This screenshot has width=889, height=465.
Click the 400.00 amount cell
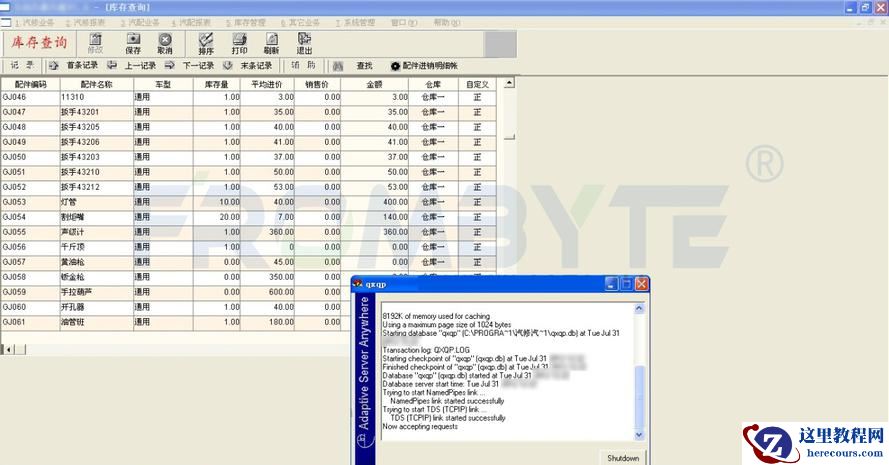374,202
